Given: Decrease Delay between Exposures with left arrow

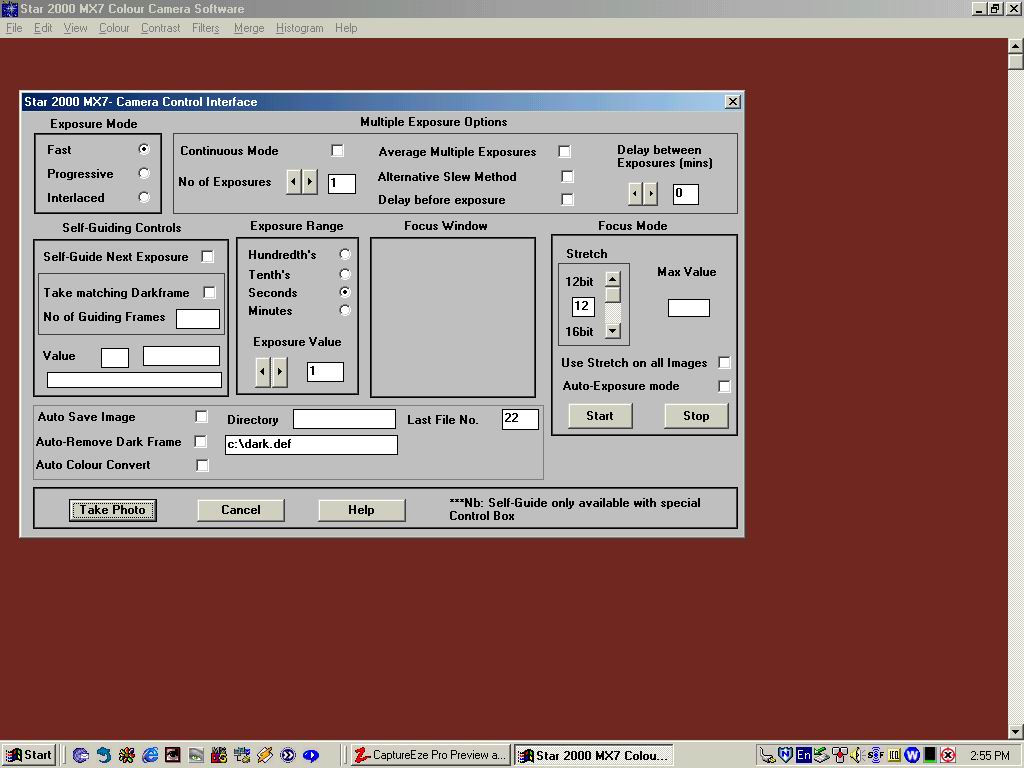Looking at the screenshot, I should point(635,193).
